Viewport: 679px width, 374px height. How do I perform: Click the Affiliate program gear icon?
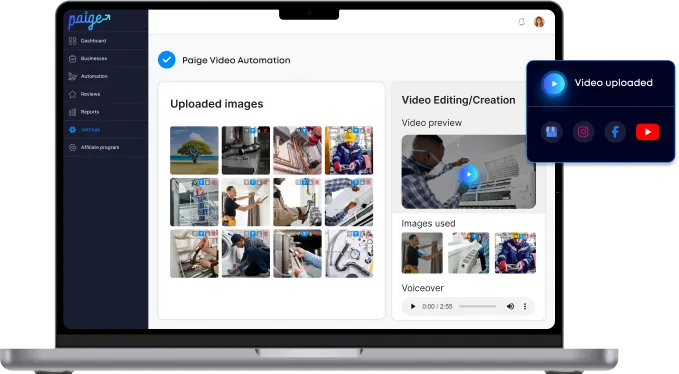coord(72,147)
